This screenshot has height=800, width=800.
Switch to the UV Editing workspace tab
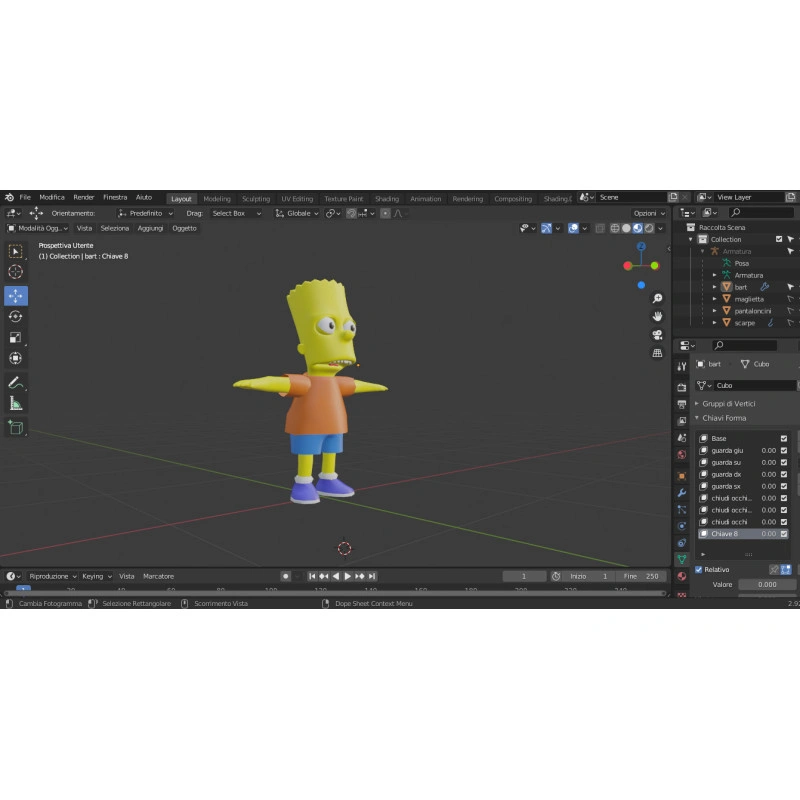[297, 198]
